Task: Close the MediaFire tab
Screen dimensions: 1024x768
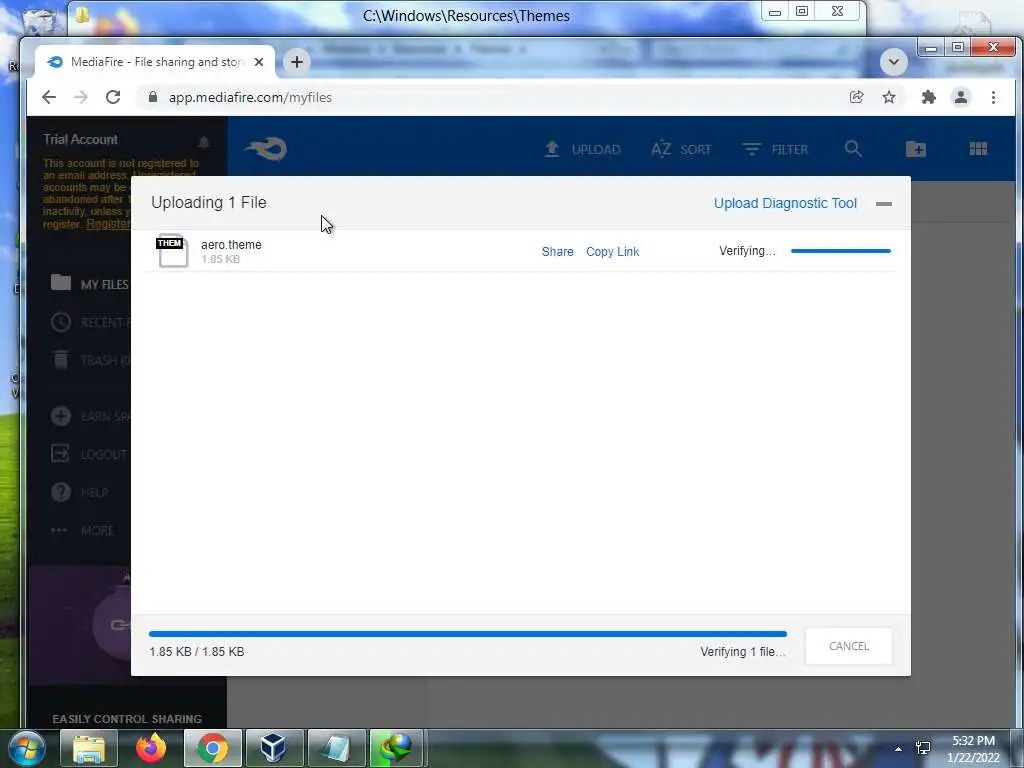Action: click(259, 62)
